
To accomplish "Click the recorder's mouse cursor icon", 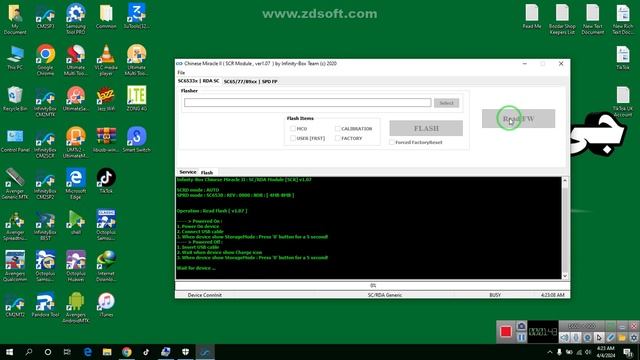I will click(599, 338).
